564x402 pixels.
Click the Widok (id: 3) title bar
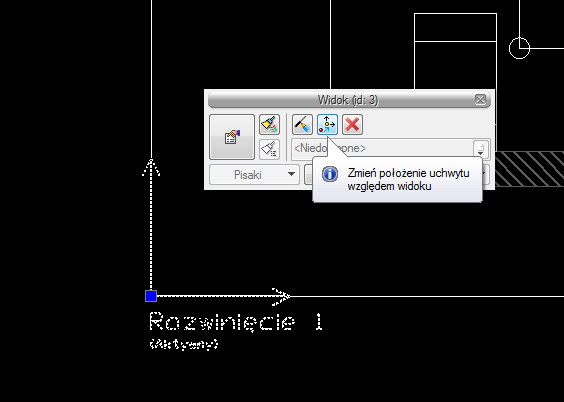(x=348, y=100)
